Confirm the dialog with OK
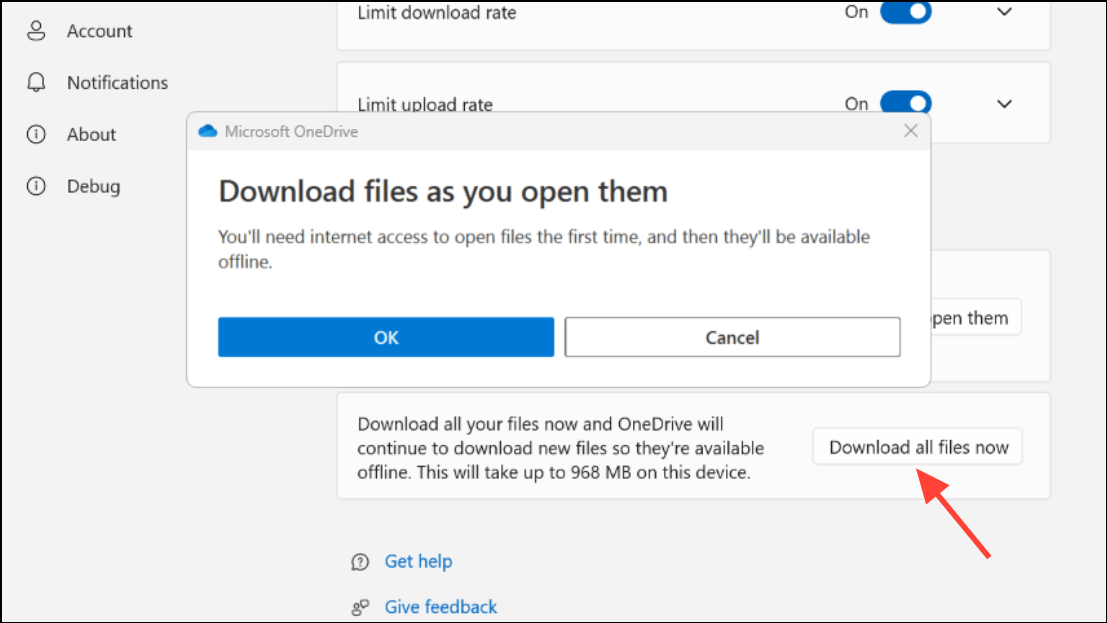1107x623 pixels. point(386,337)
